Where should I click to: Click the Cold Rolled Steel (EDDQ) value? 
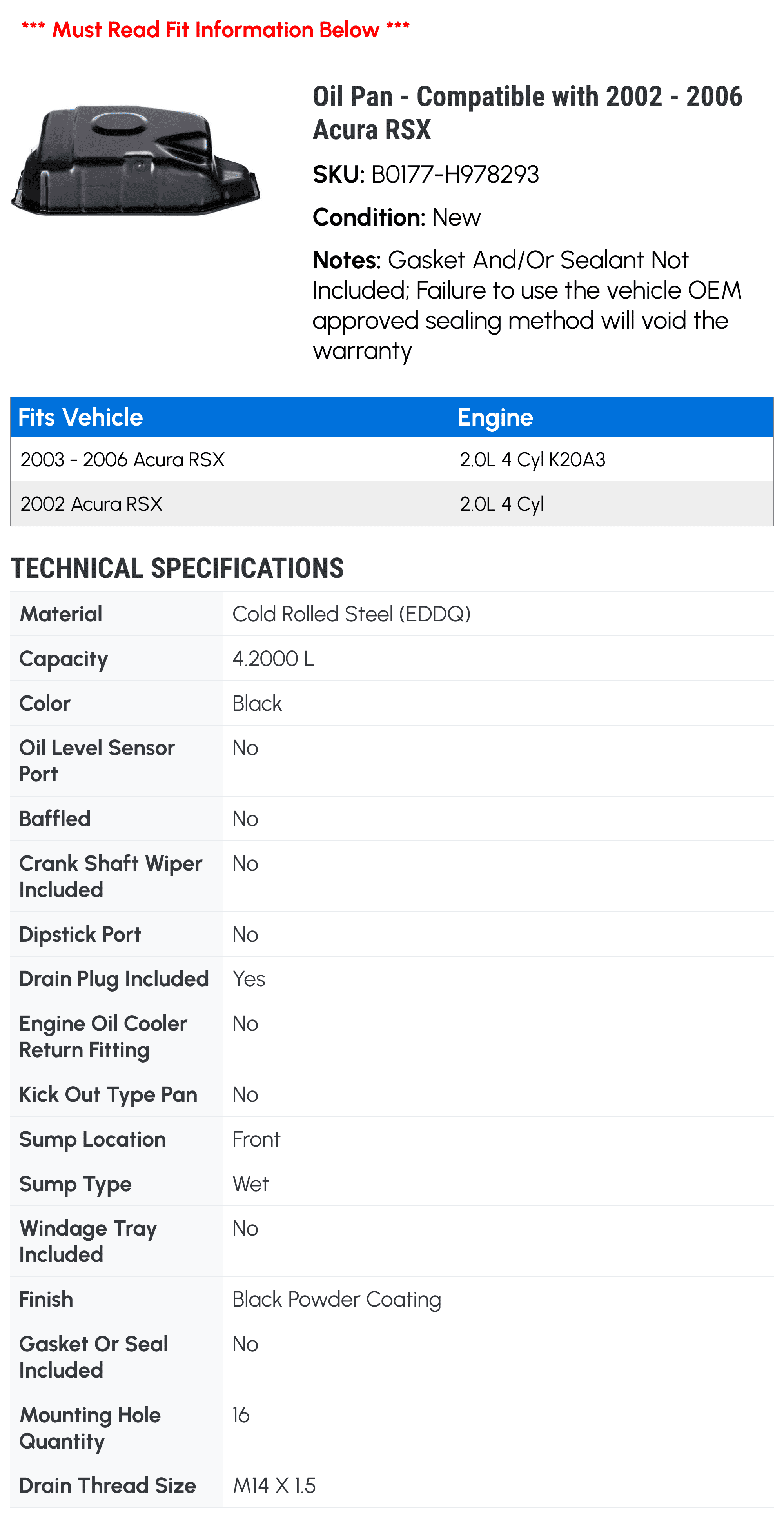(352, 614)
